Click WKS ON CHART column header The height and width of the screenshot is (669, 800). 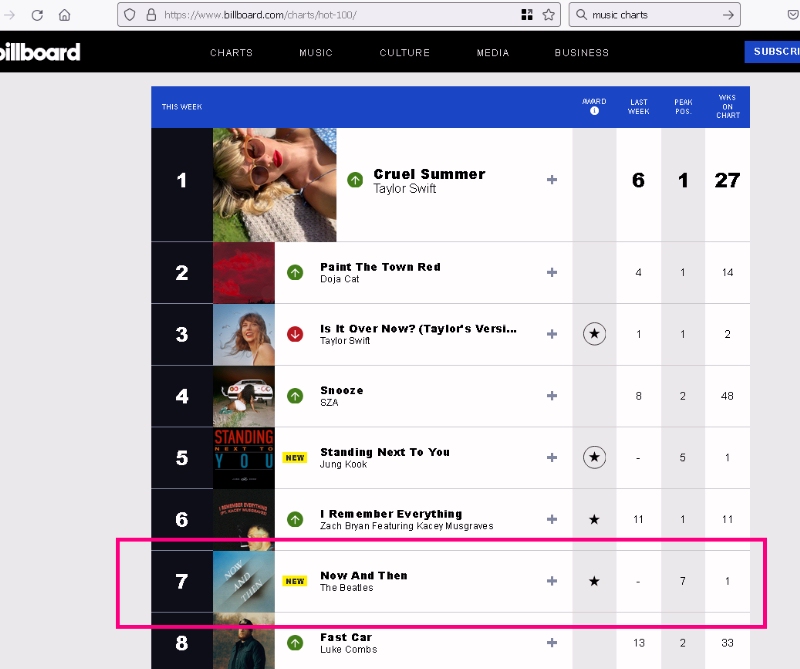pos(728,106)
